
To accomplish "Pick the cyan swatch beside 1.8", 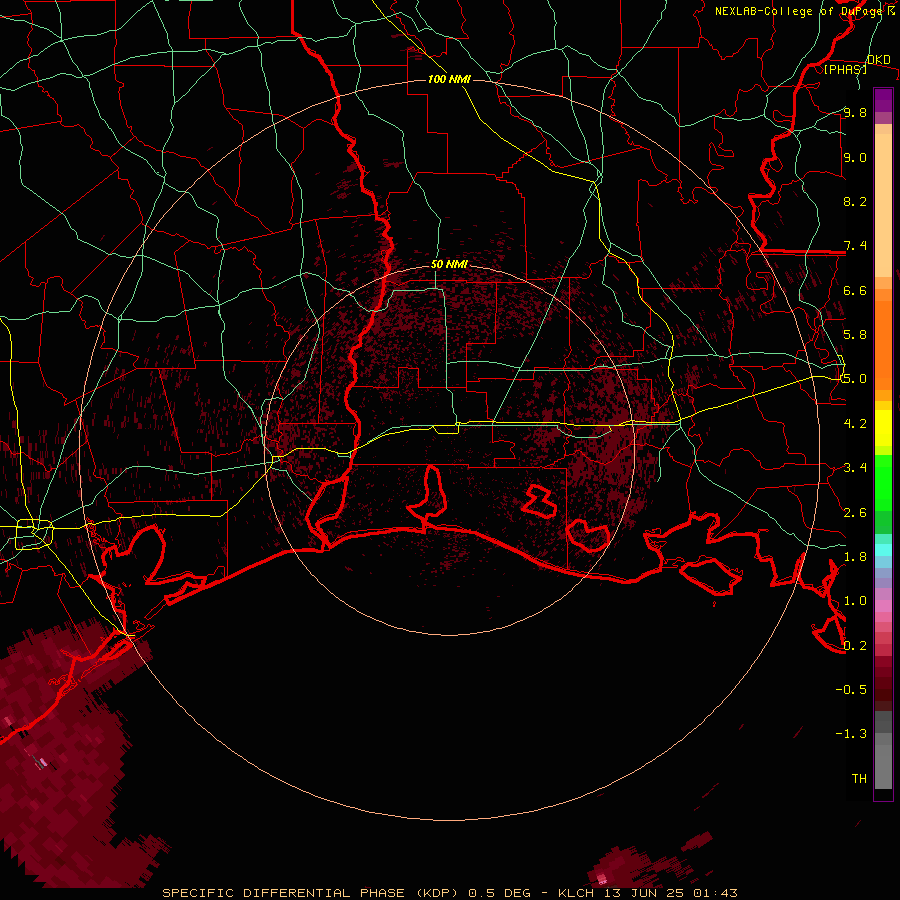I will 883,550.
